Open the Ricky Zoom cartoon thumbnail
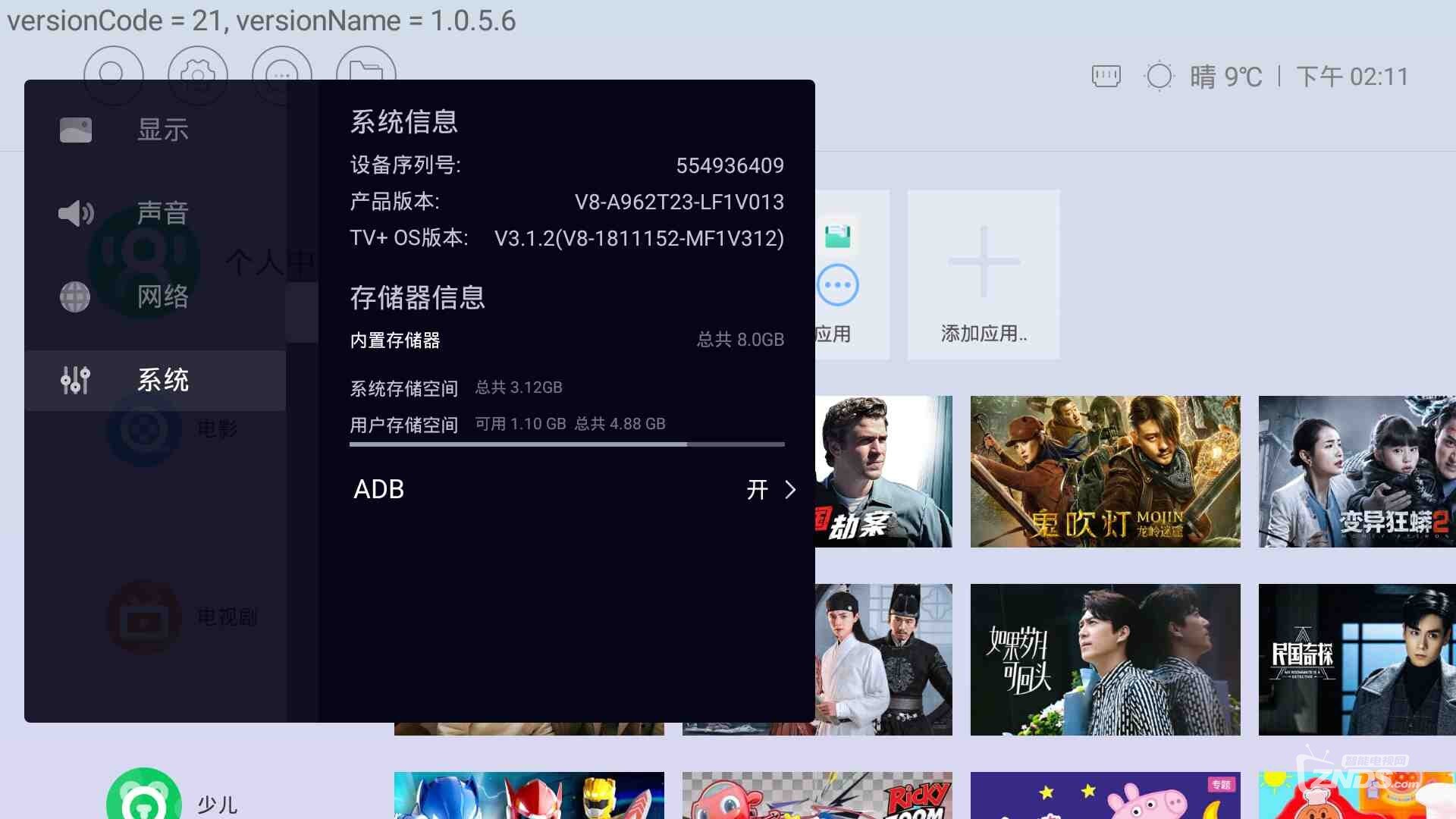Image resolution: width=1456 pixels, height=819 pixels. point(817,795)
